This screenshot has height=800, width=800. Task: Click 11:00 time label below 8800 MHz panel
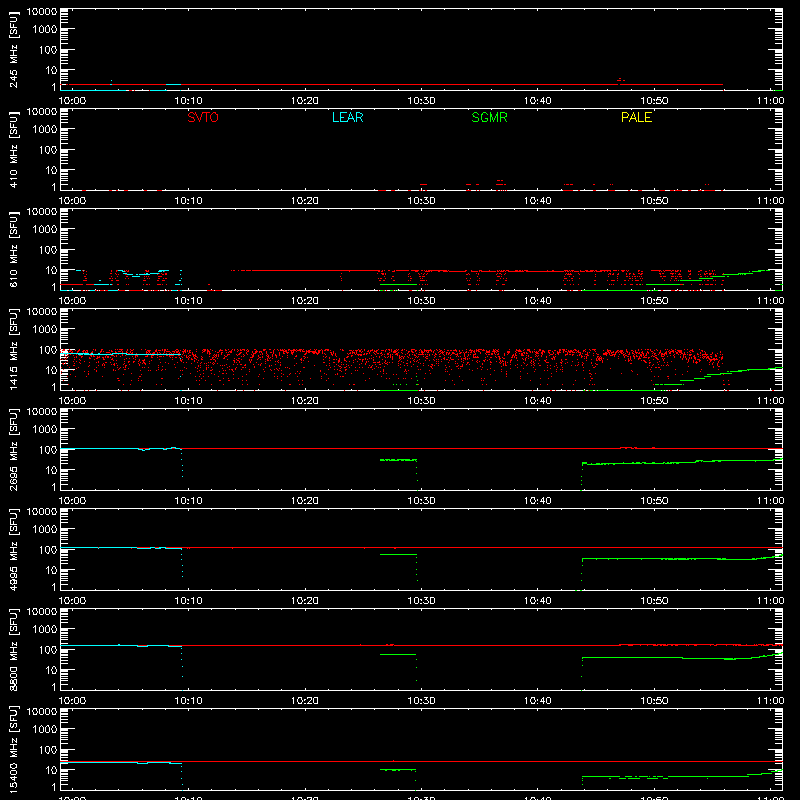pyautogui.click(x=770, y=701)
